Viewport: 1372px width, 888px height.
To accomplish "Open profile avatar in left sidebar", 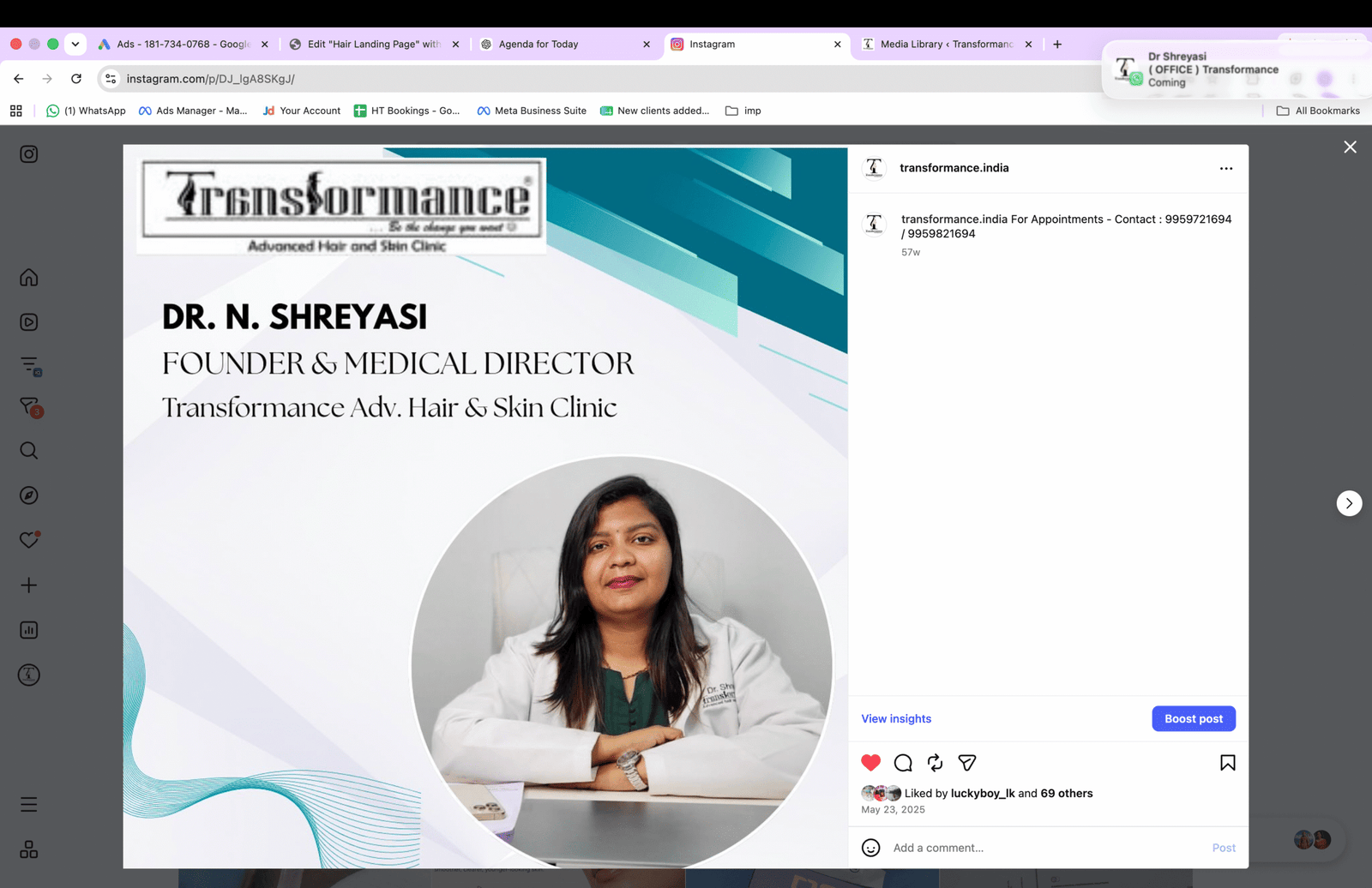I will (29, 675).
